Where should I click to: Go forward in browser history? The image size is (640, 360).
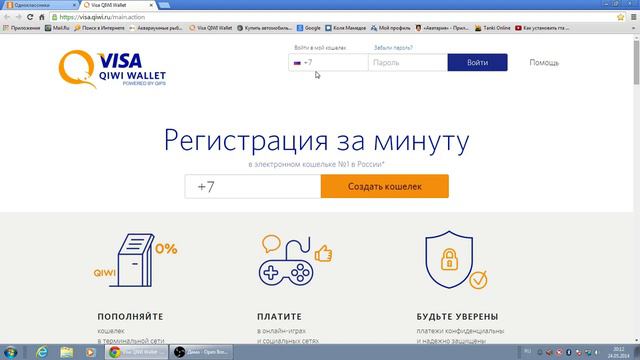(x=18, y=17)
